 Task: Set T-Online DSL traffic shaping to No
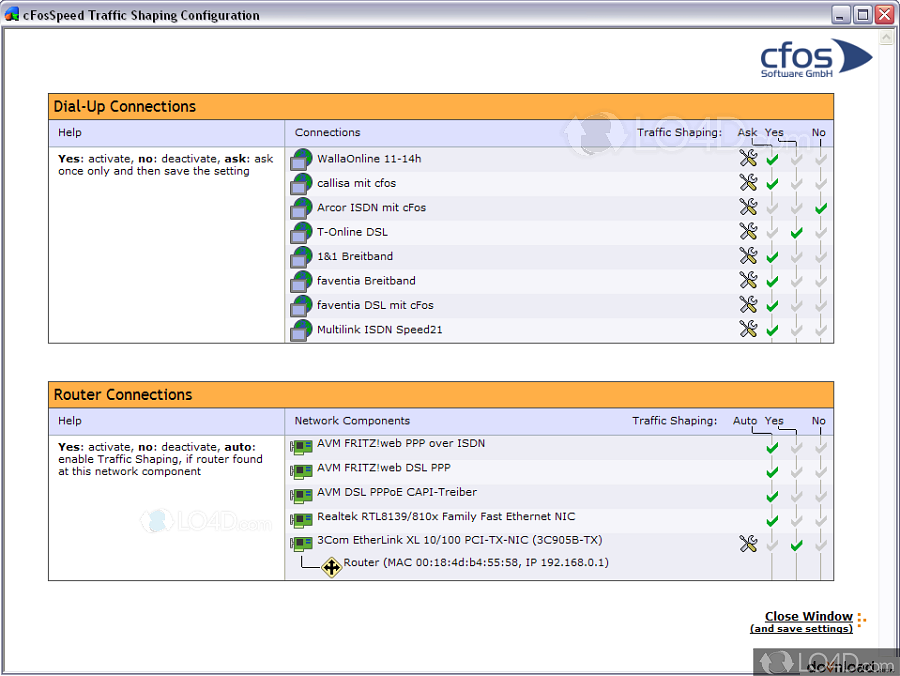[x=821, y=232]
